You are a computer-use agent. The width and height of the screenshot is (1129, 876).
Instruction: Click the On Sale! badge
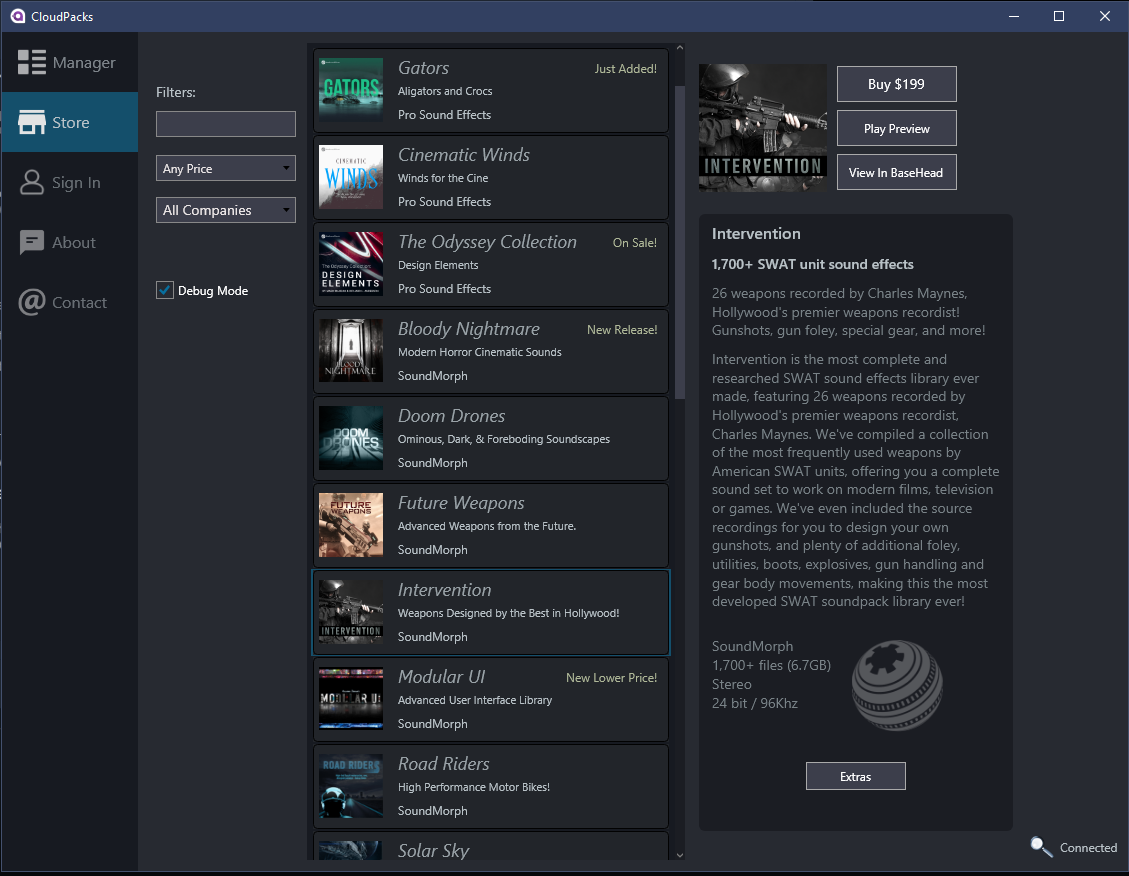click(634, 243)
